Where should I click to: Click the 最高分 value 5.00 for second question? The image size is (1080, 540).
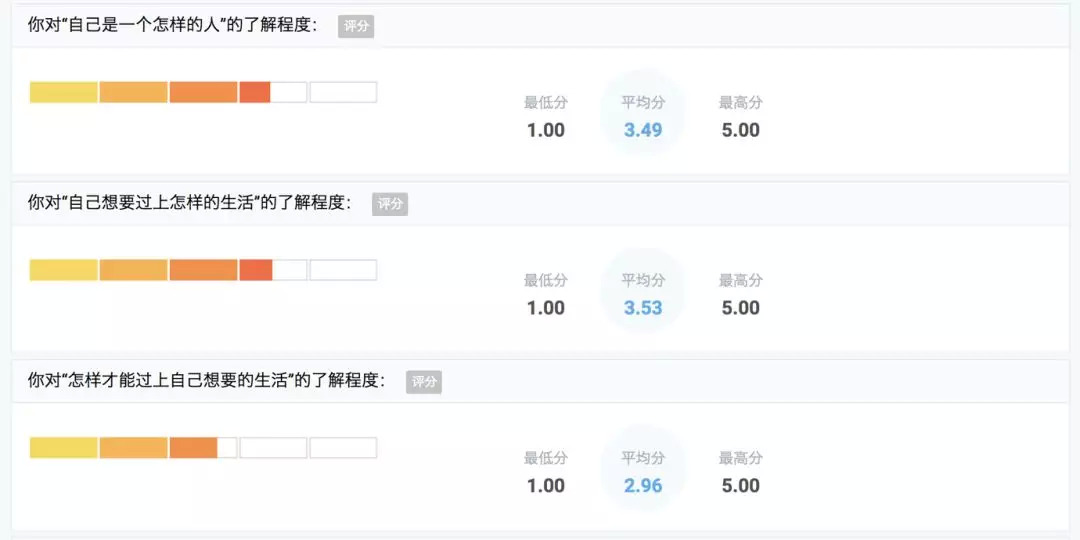point(741,308)
